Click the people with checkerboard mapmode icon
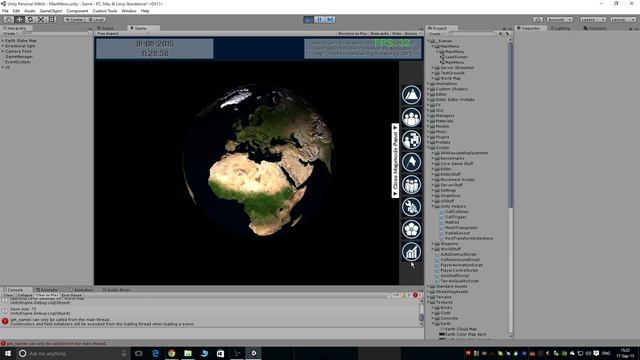The image size is (640, 360). [411, 140]
